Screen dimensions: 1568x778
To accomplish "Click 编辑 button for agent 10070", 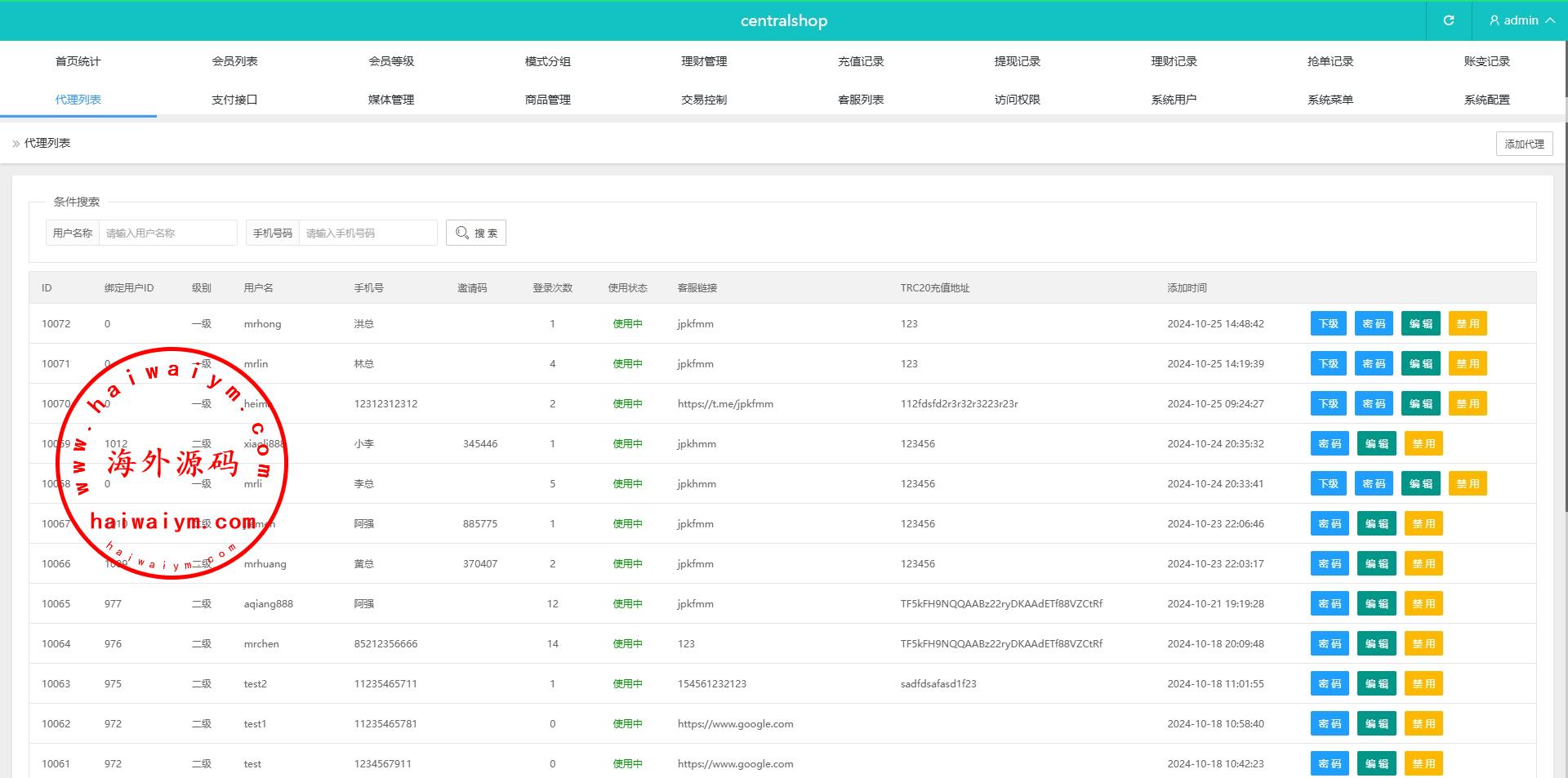I will pyautogui.click(x=1421, y=404).
